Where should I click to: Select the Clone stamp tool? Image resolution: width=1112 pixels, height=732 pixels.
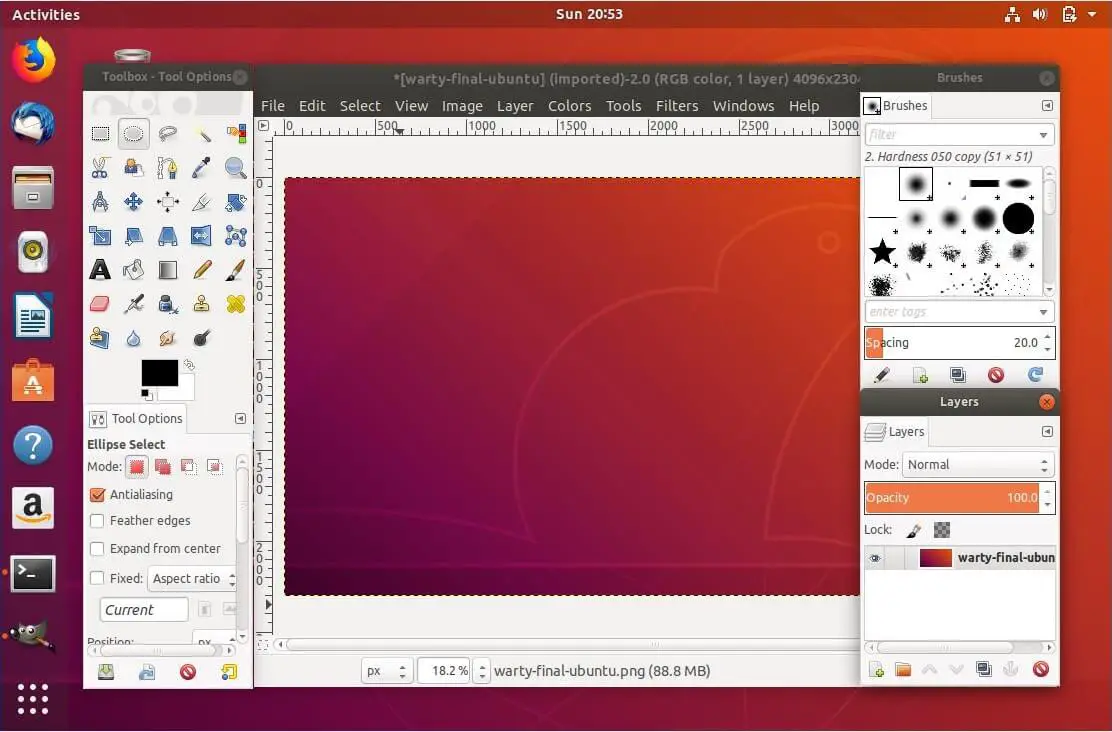point(202,304)
